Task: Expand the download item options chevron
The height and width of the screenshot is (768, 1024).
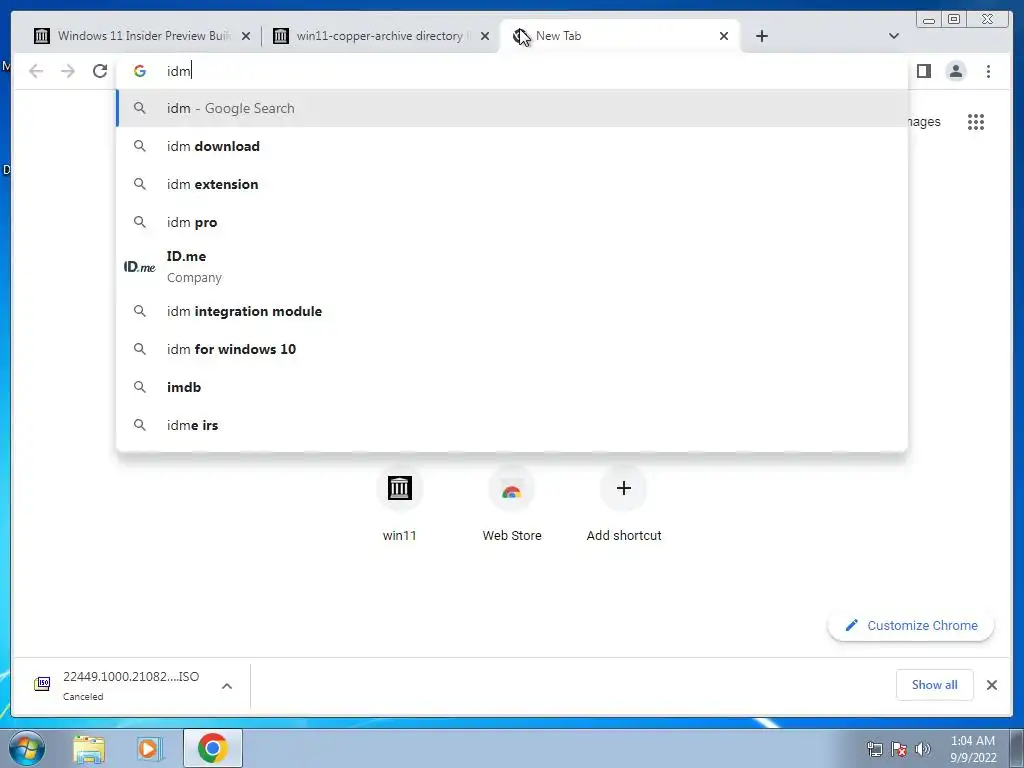Action: 227,686
